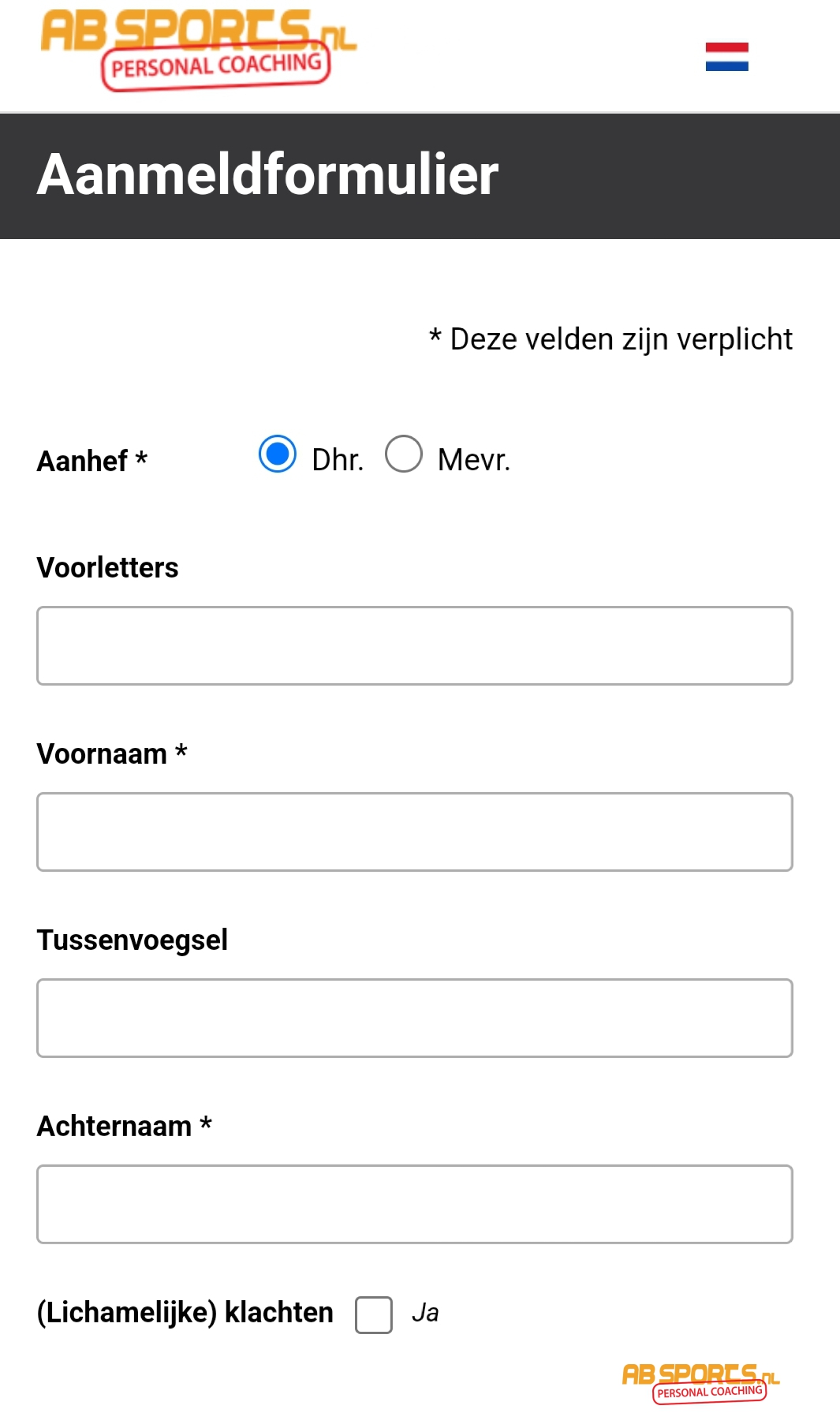Click the Tussenvoegsel label text
This screenshot has width=840, height=1413.
pyautogui.click(x=133, y=940)
